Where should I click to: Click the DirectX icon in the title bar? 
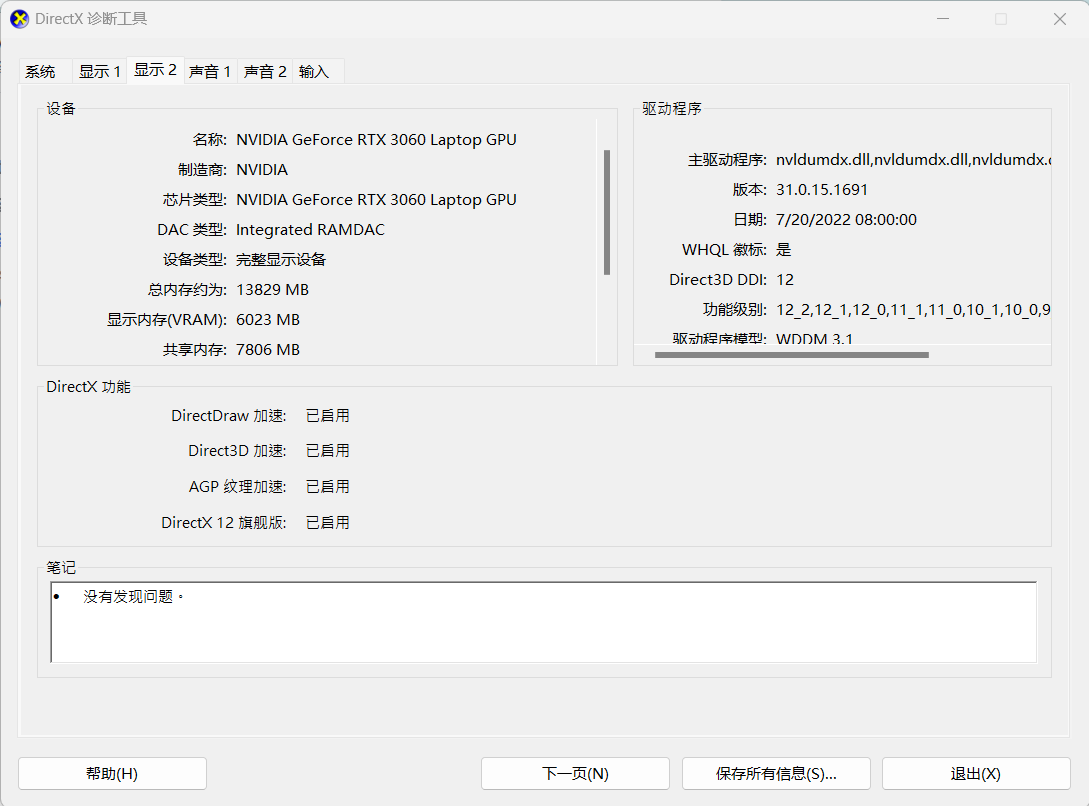point(19,19)
